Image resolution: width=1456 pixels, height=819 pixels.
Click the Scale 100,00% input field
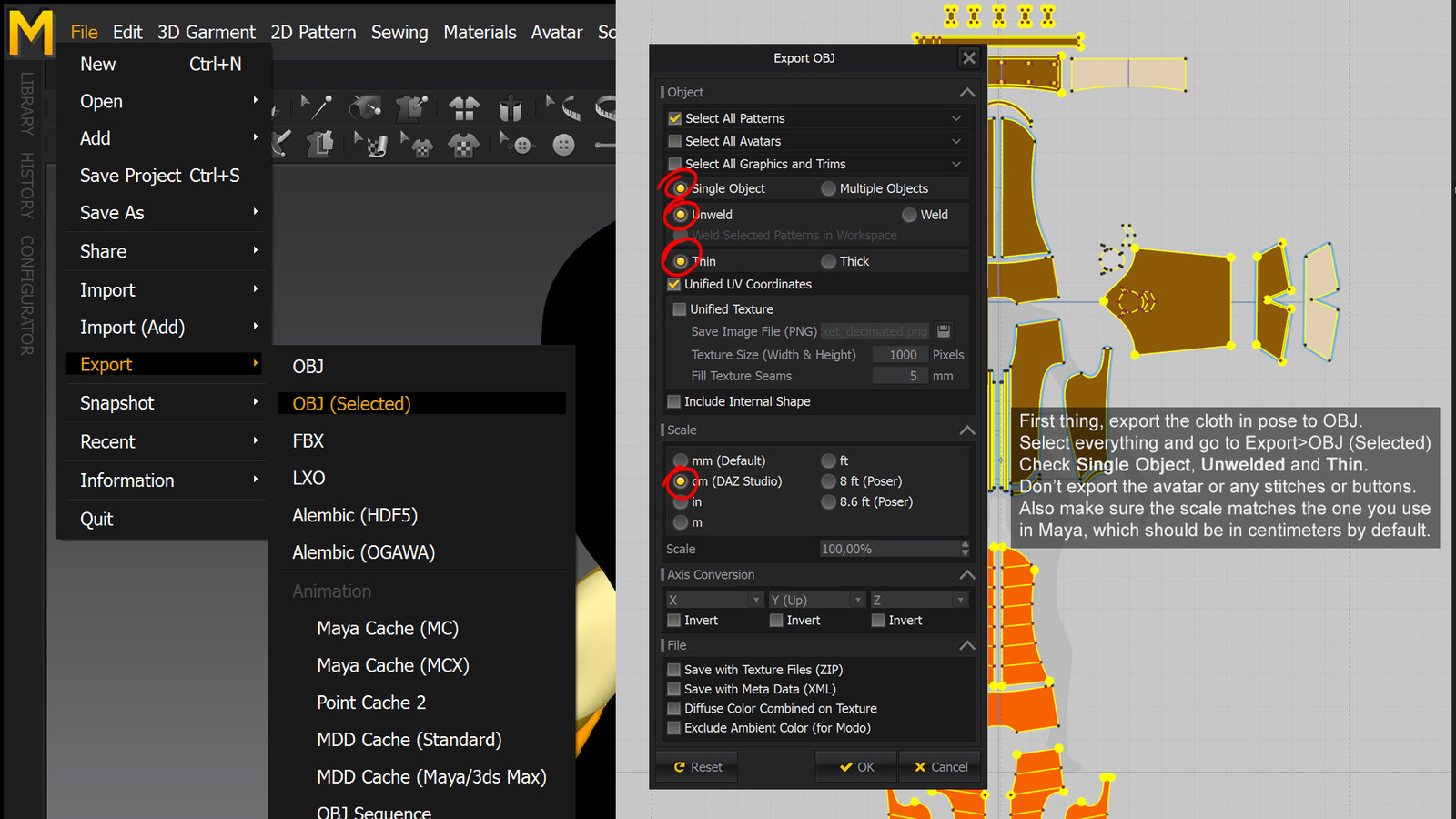[x=890, y=549]
